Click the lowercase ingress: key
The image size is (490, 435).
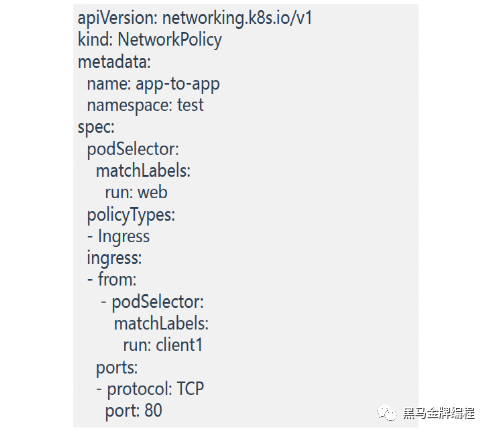pyautogui.click(x=114, y=258)
